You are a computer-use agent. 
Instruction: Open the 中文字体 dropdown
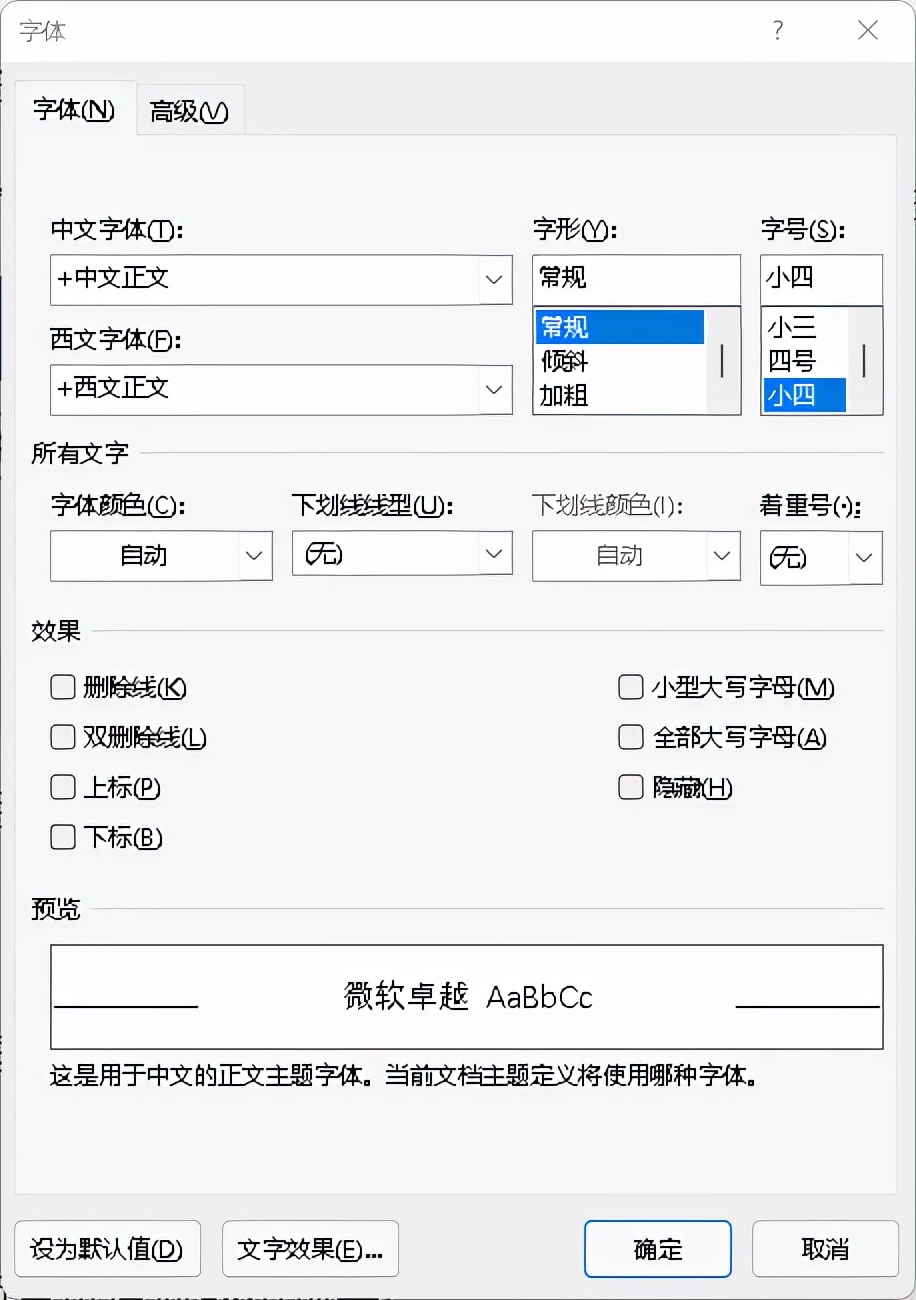click(x=493, y=280)
